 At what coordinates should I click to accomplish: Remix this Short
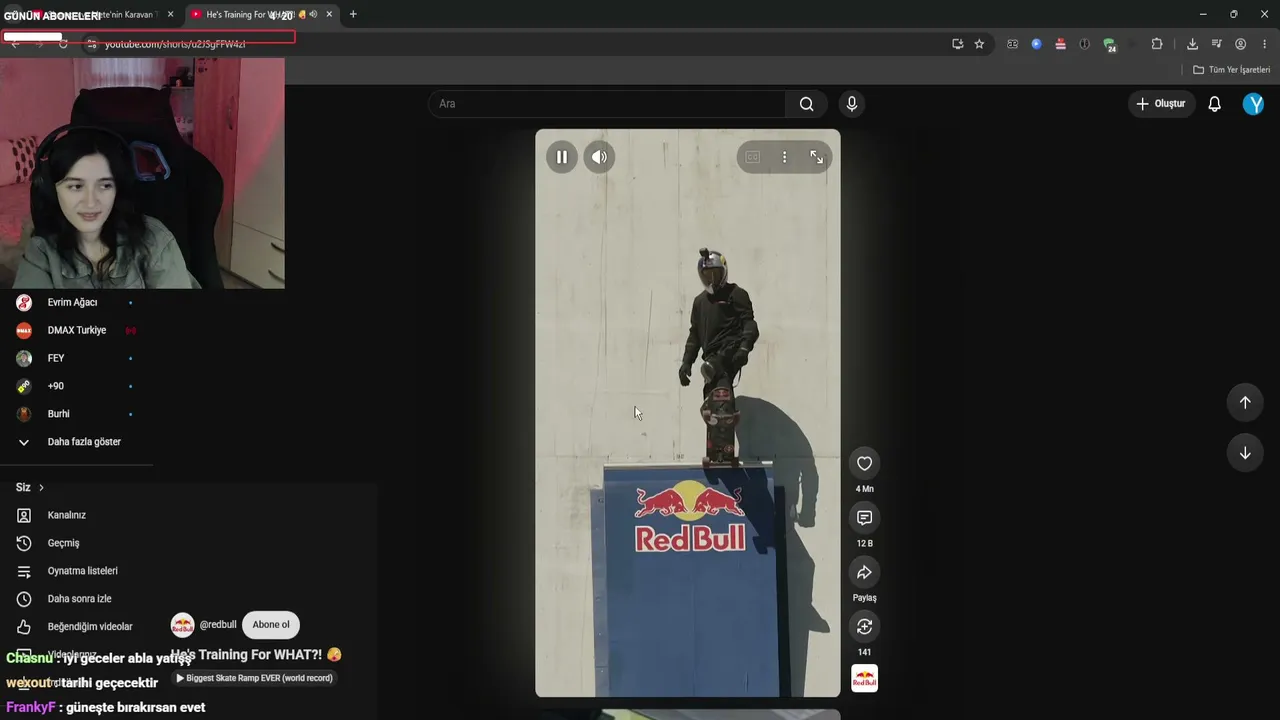pos(864,626)
